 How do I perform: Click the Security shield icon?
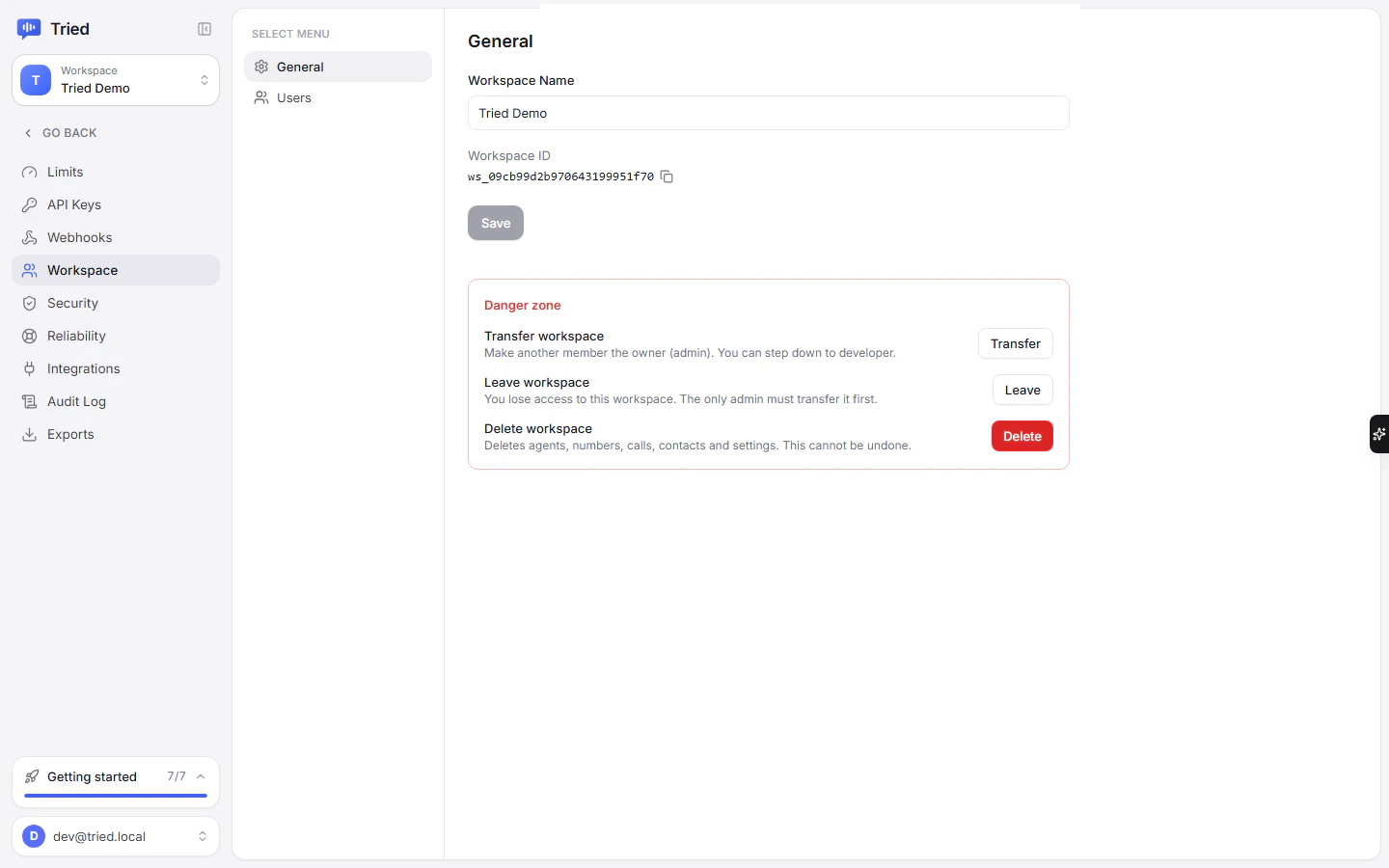(x=30, y=303)
